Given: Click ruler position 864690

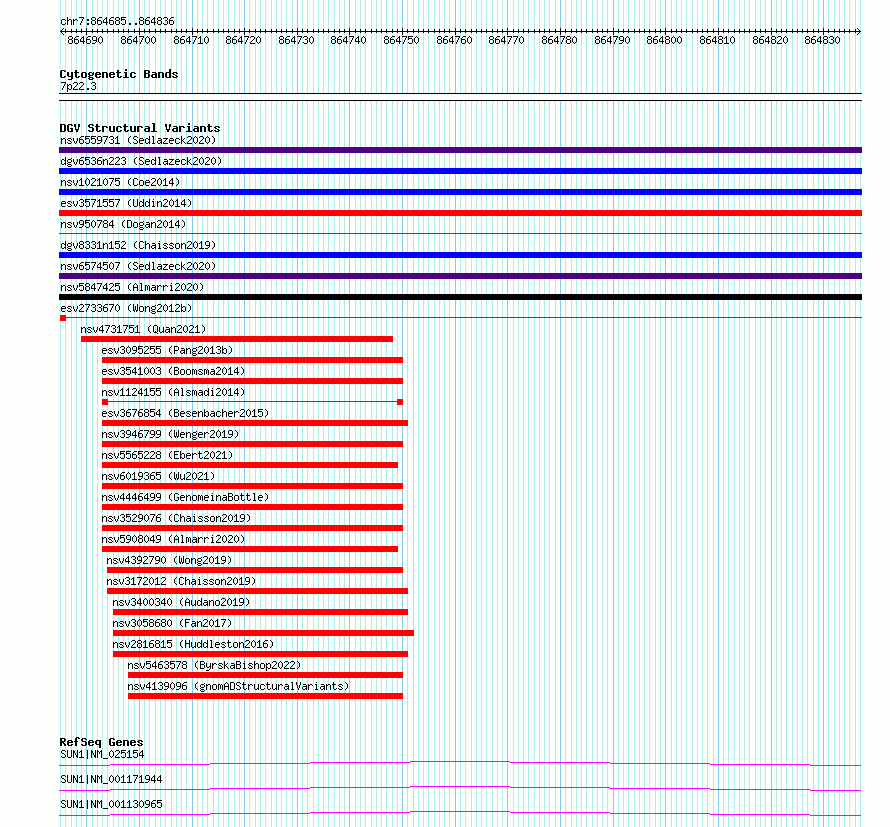Looking at the screenshot, I should point(85,40).
